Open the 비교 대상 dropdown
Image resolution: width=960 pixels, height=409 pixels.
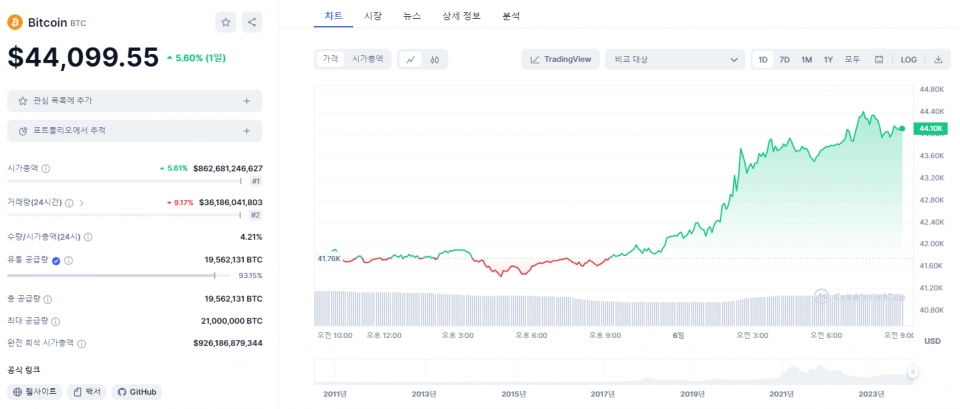[674, 60]
